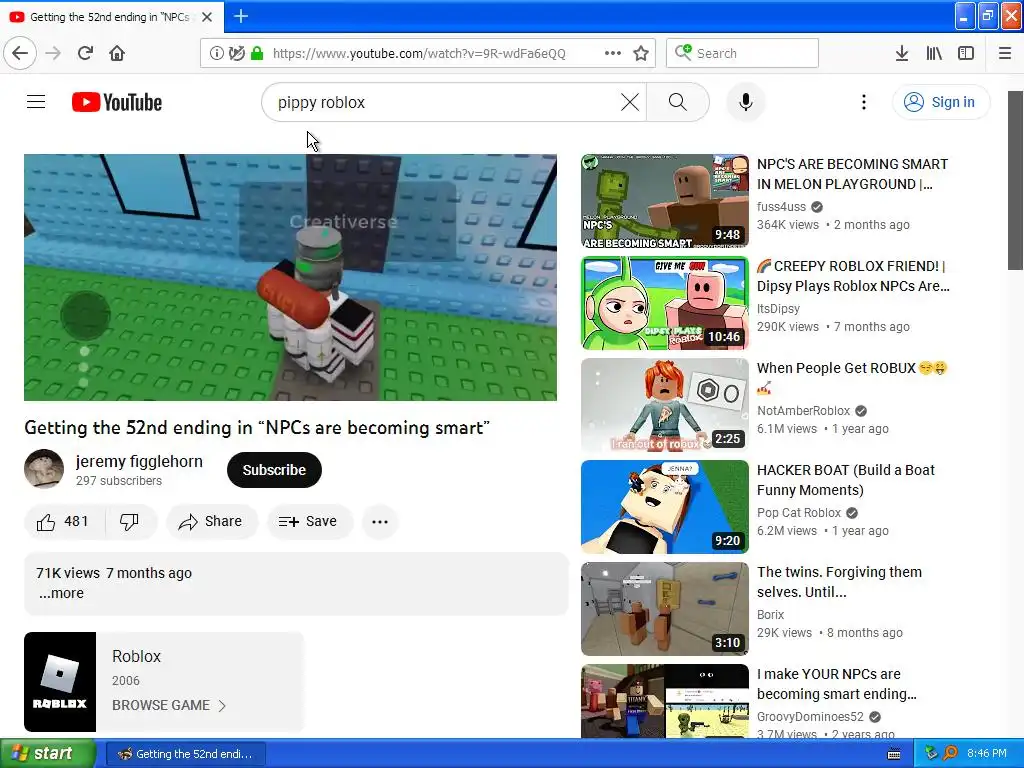Image resolution: width=1024 pixels, height=768 pixels.
Task: Click the Firefox search box
Action: pyautogui.click(x=742, y=53)
